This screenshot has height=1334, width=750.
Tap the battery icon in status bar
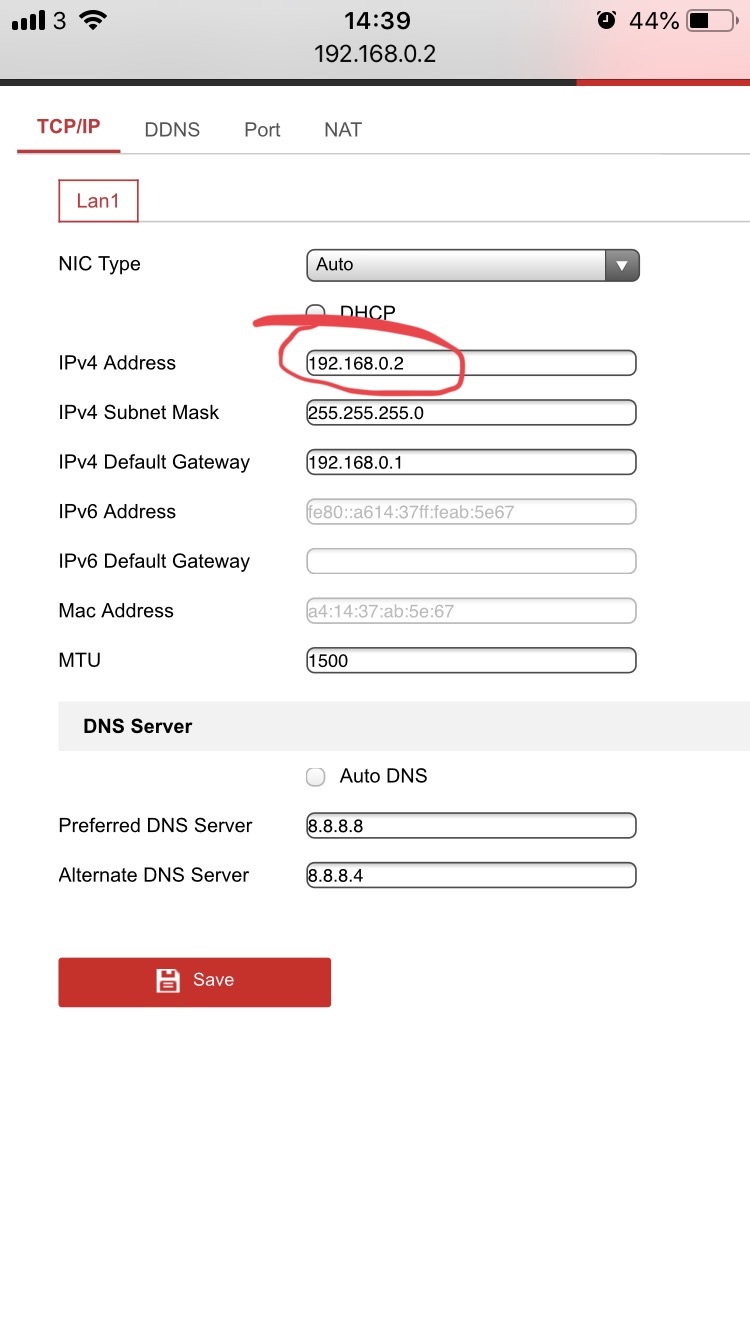(x=711, y=21)
